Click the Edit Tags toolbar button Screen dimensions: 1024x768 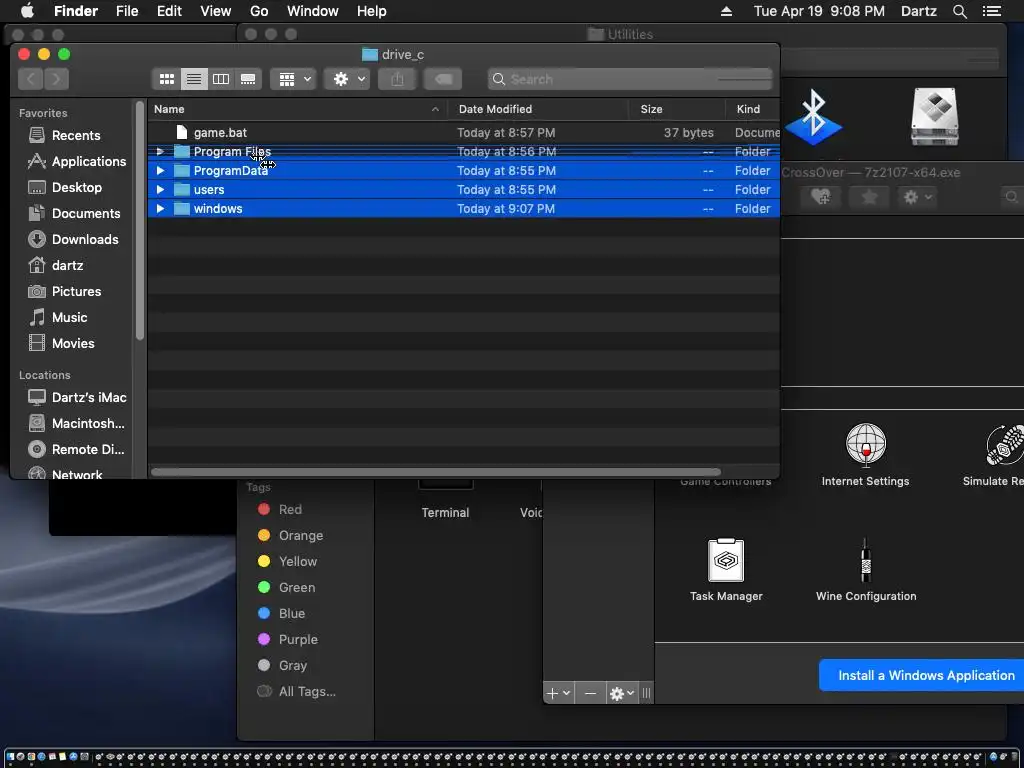[x=443, y=79]
